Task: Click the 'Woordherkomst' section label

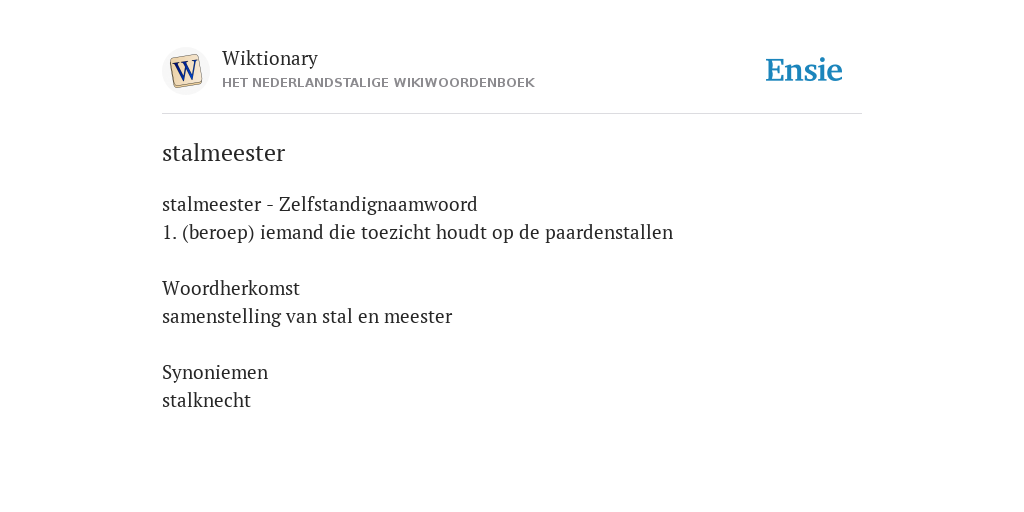Action: [x=231, y=288]
